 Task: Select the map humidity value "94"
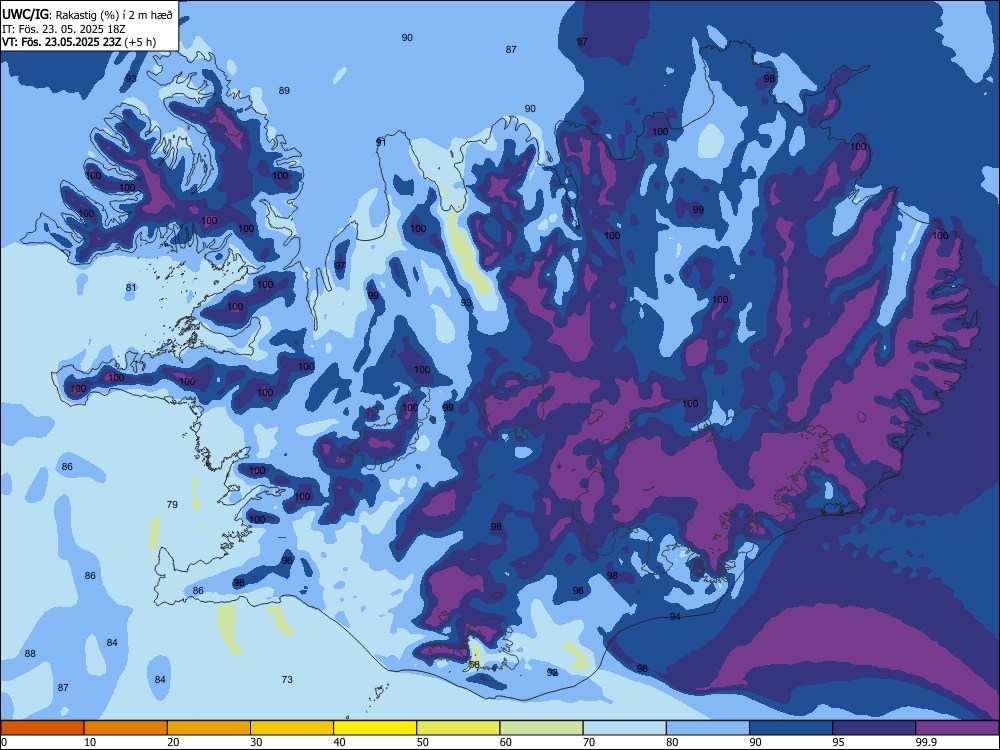pos(675,617)
